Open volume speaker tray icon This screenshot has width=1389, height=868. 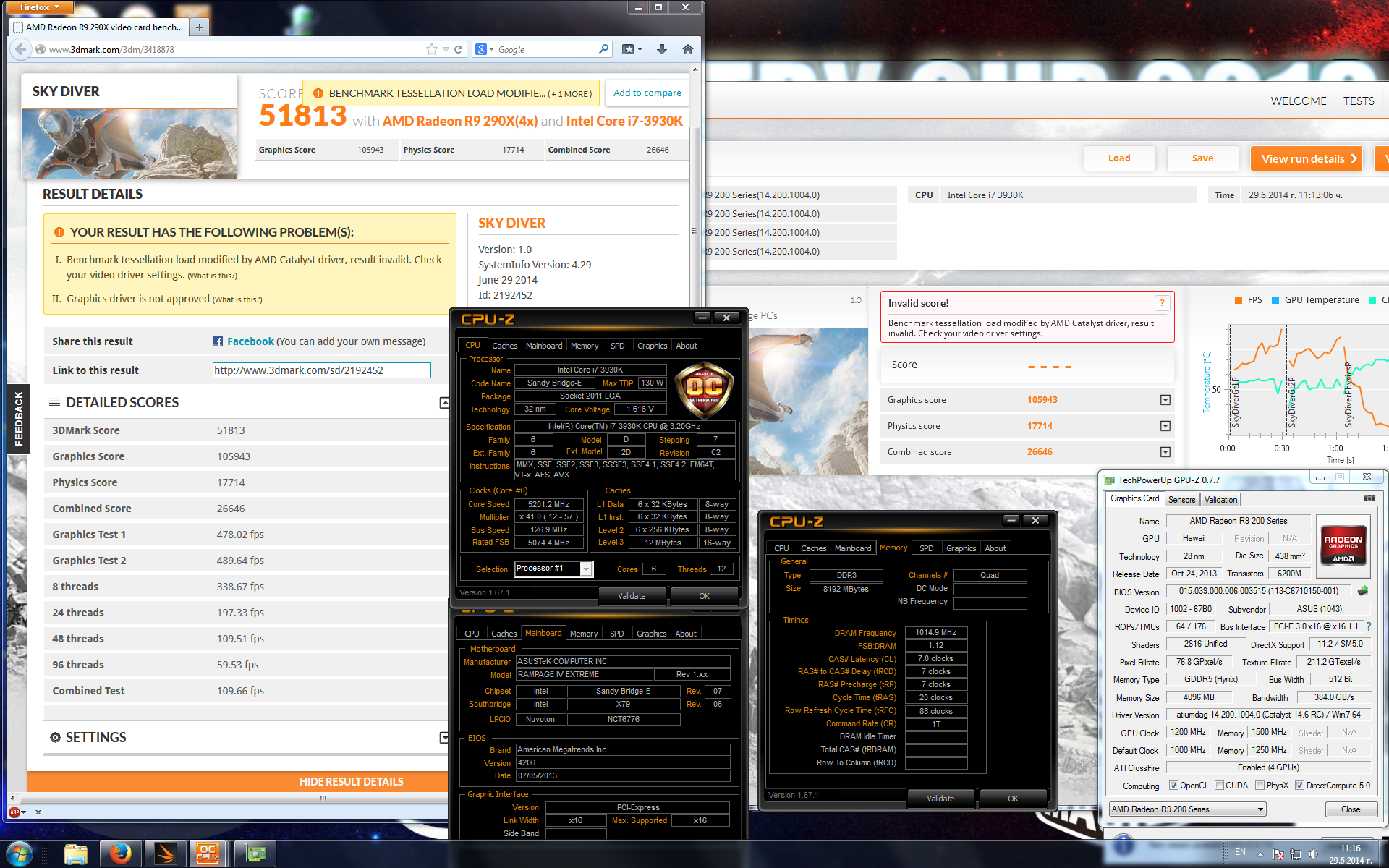tap(1313, 854)
